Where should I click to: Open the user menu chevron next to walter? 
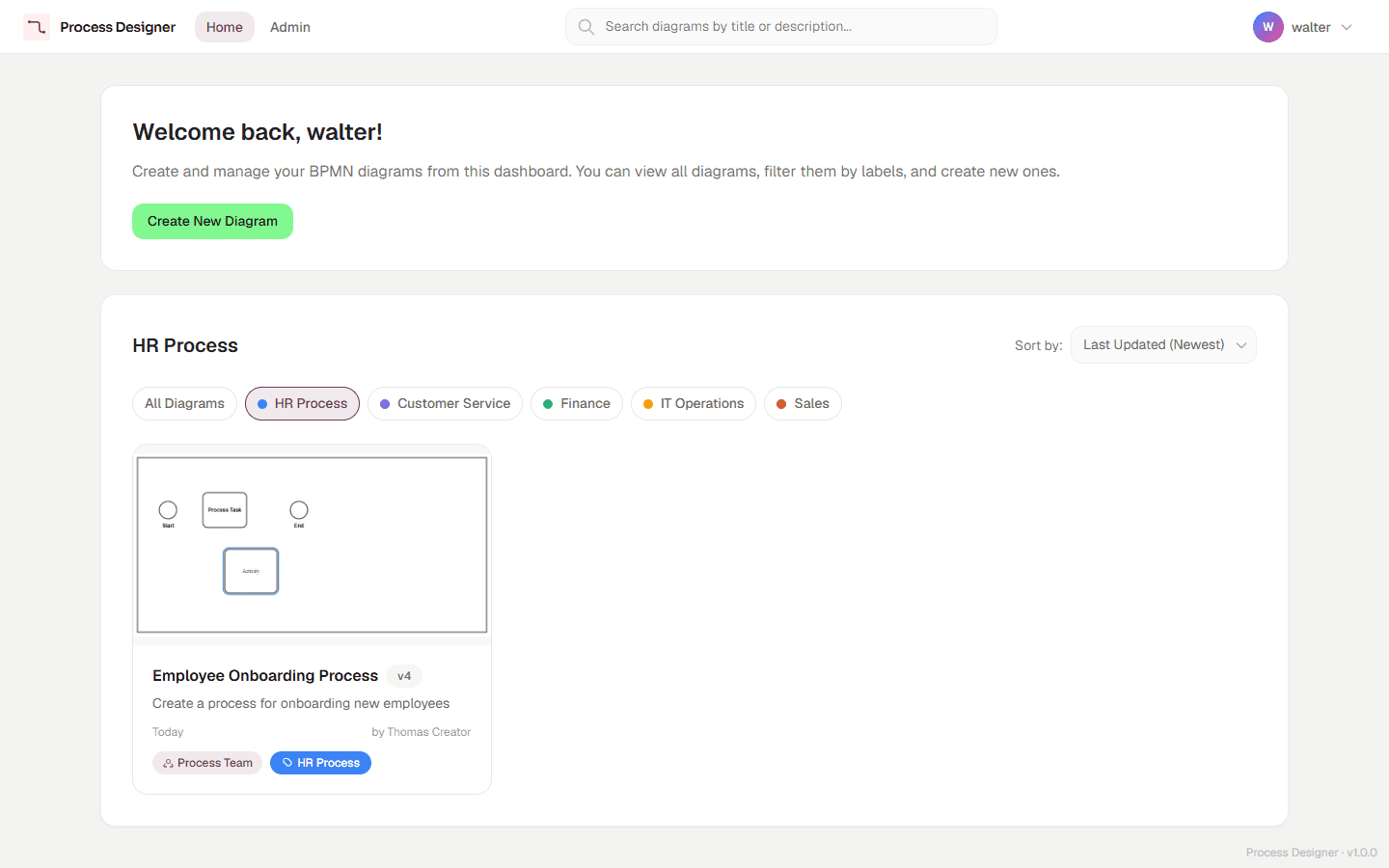click(1347, 27)
